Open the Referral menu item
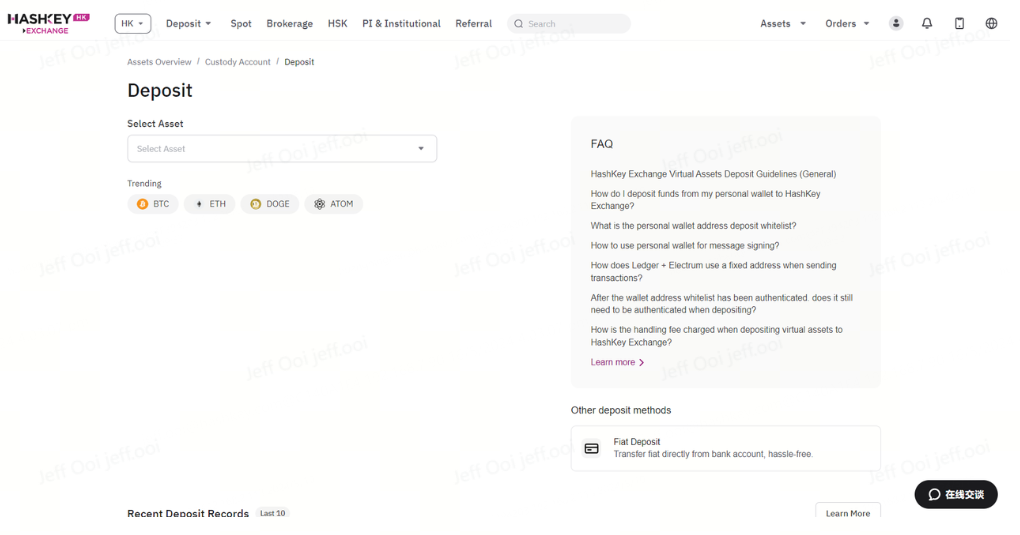Viewport: 1020px width, 535px height. pyautogui.click(x=474, y=23)
